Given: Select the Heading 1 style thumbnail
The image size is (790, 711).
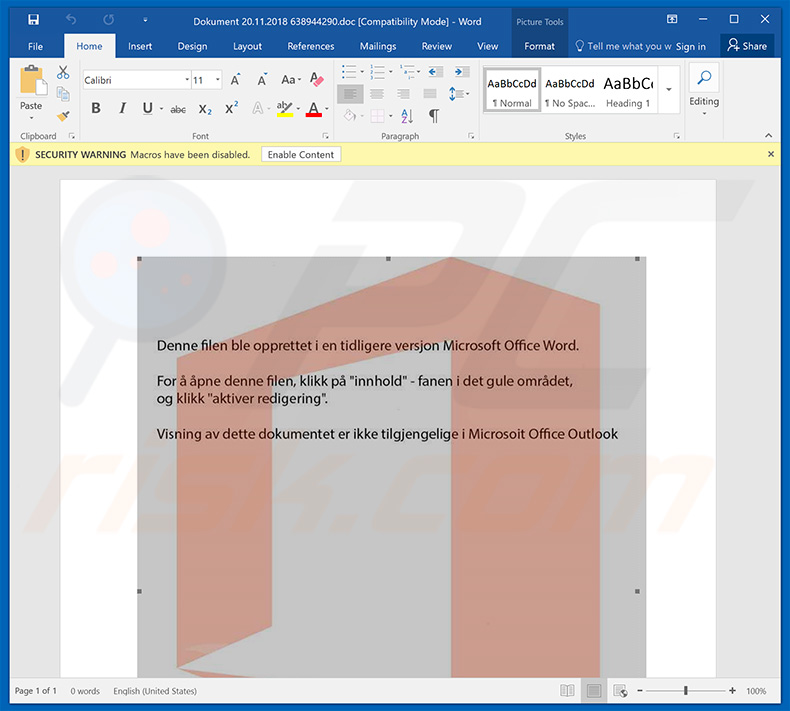Looking at the screenshot, I should tap(628, 92).
